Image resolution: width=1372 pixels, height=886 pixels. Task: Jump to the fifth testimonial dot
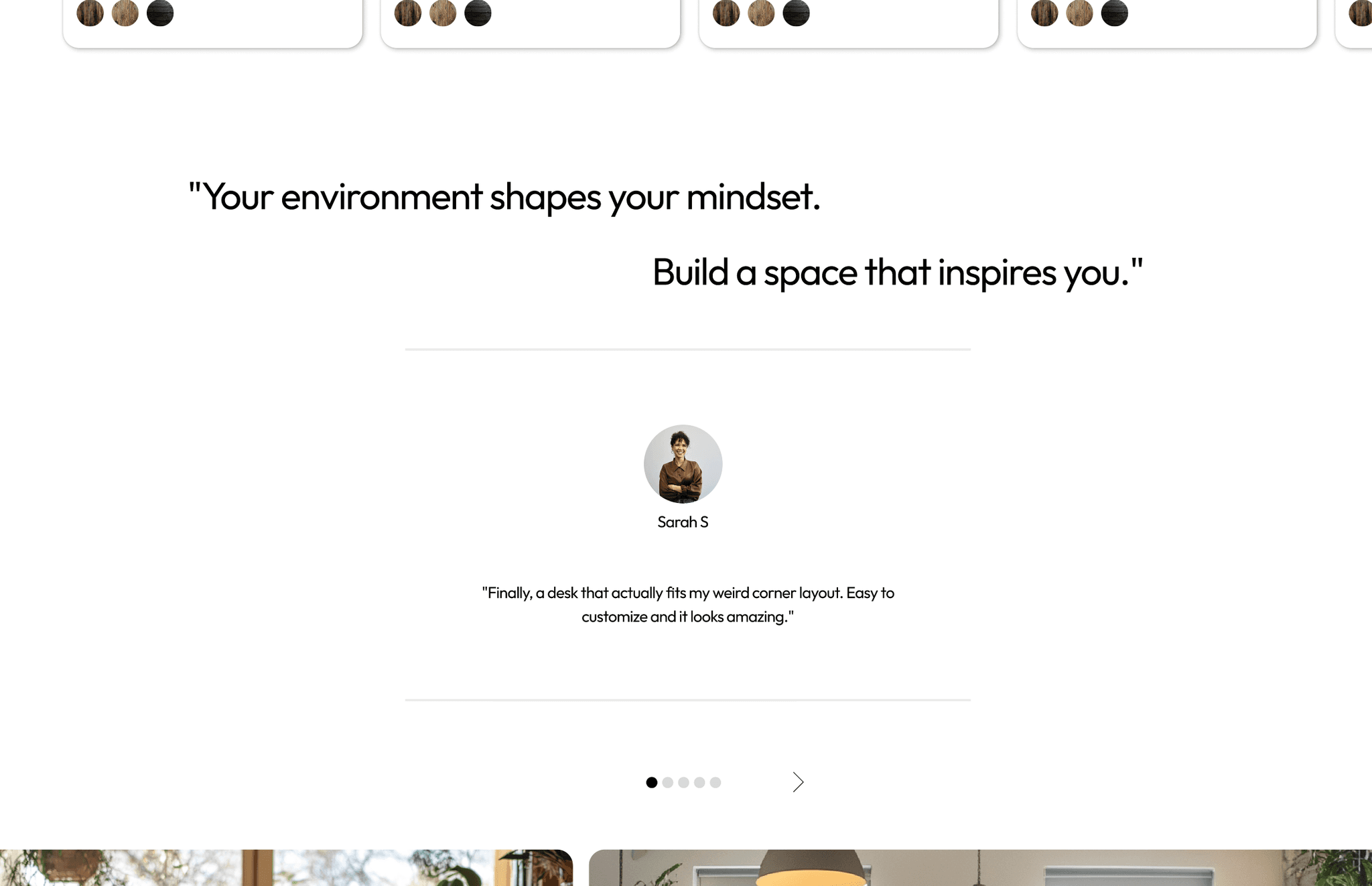715,782
